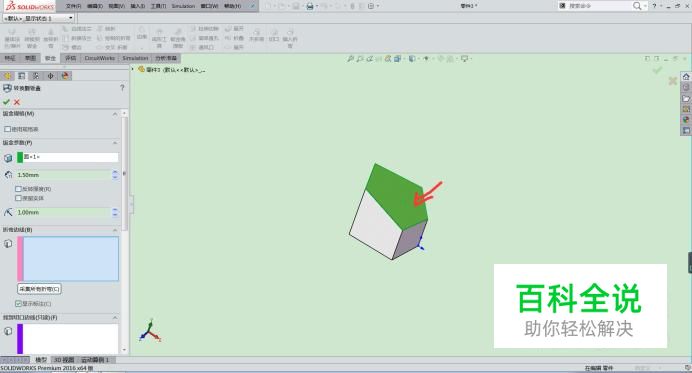Click the search magnifier icon at top right
The image size is (692, 373).
[636, 6]
